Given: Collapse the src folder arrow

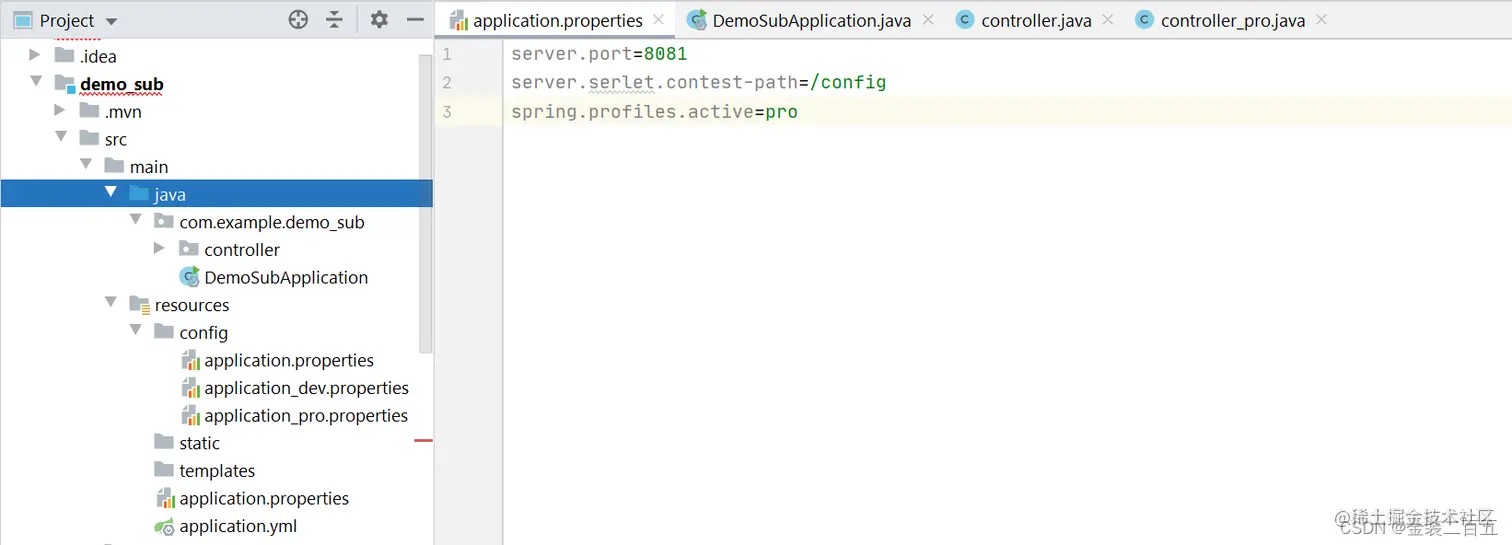Looking at the screenshot, I should 60,137.
